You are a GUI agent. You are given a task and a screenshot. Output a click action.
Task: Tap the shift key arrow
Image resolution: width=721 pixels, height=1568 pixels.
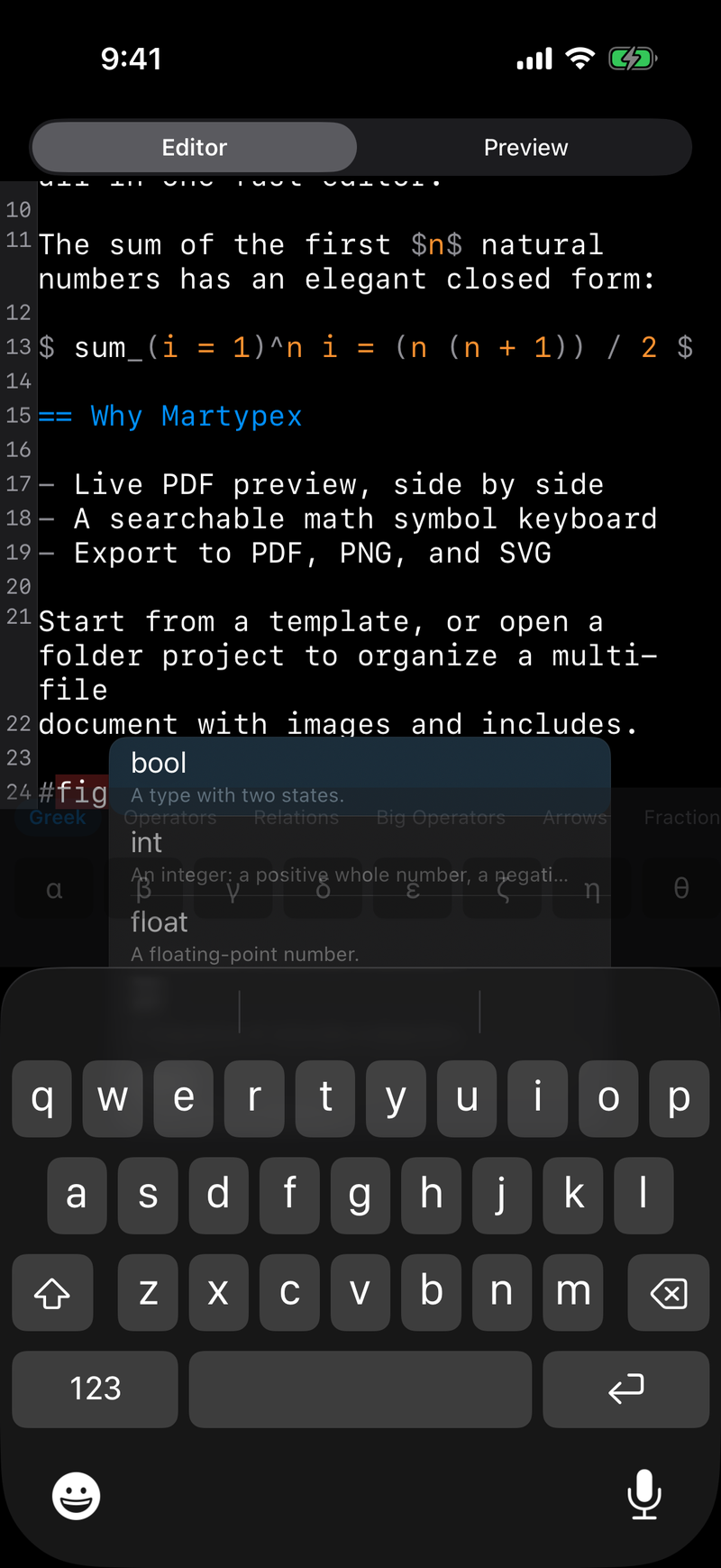[x=52, y=1292]
